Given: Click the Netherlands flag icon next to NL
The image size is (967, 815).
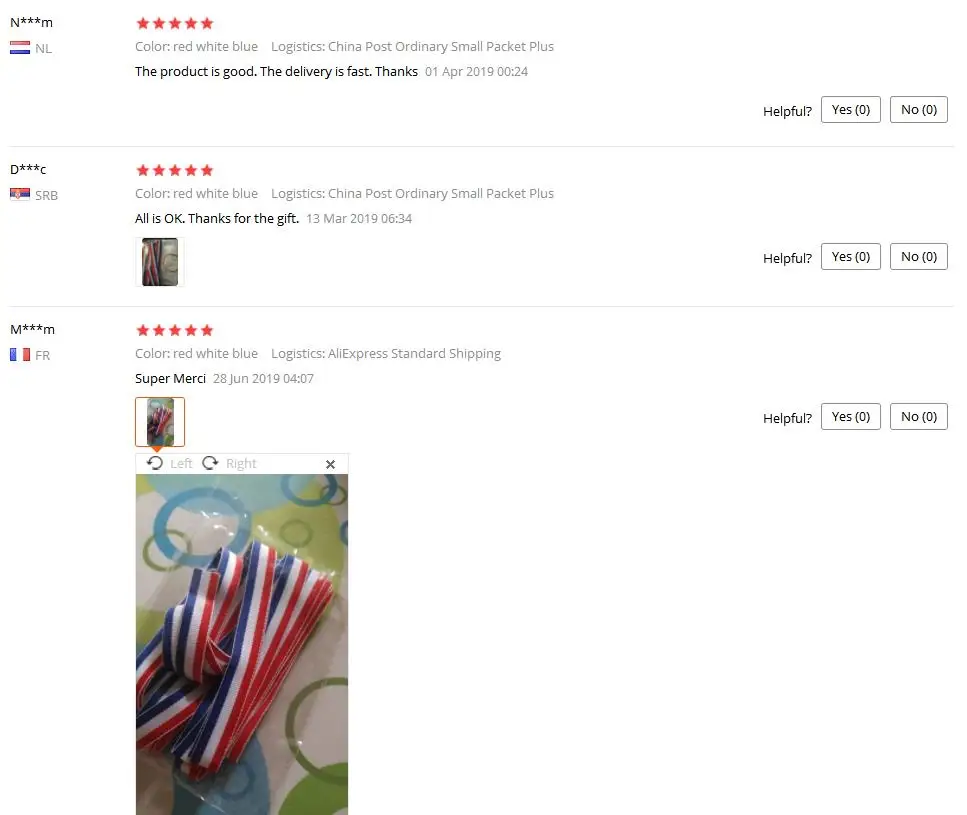Looking at the screenshot, I should tap(20, 47).
